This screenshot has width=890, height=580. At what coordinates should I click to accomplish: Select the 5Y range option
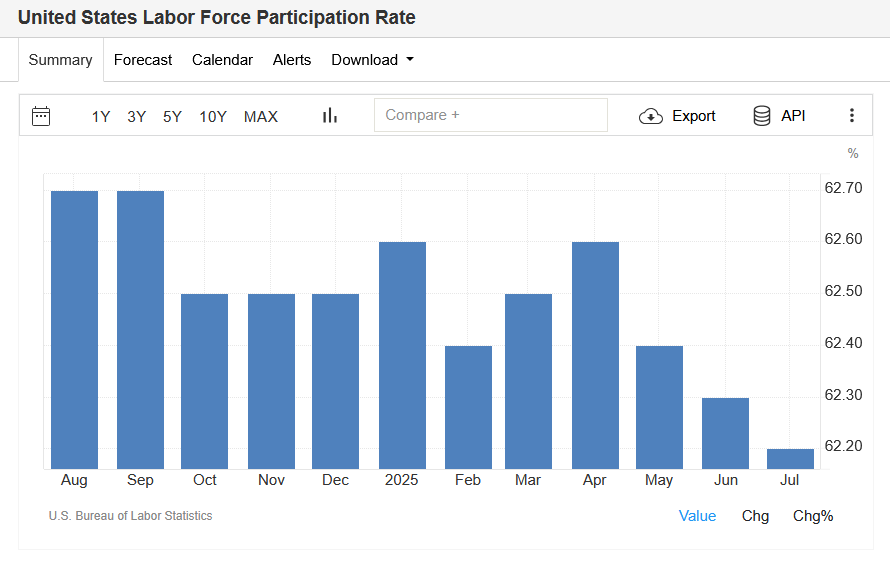(x=171, y=116)
